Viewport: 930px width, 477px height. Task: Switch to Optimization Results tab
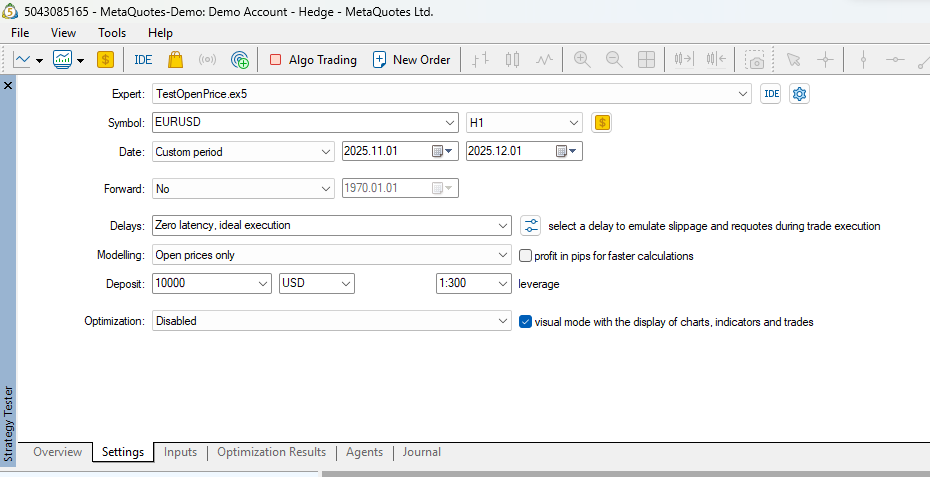272,452
